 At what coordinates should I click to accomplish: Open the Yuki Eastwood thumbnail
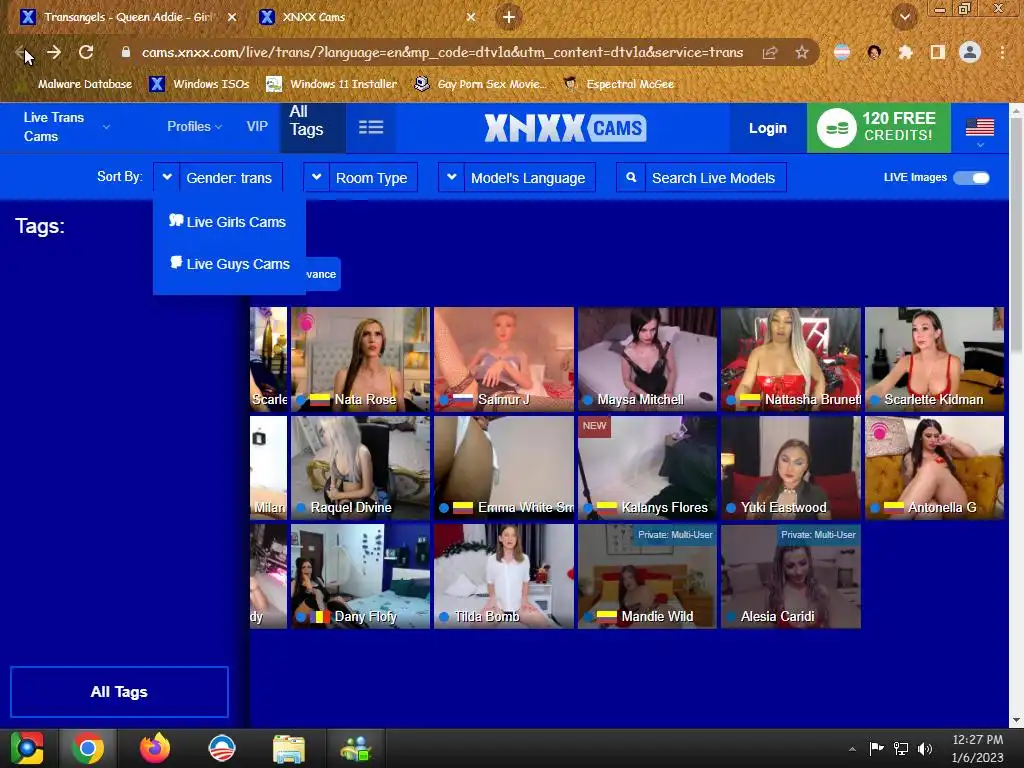[x=790, y=468]
